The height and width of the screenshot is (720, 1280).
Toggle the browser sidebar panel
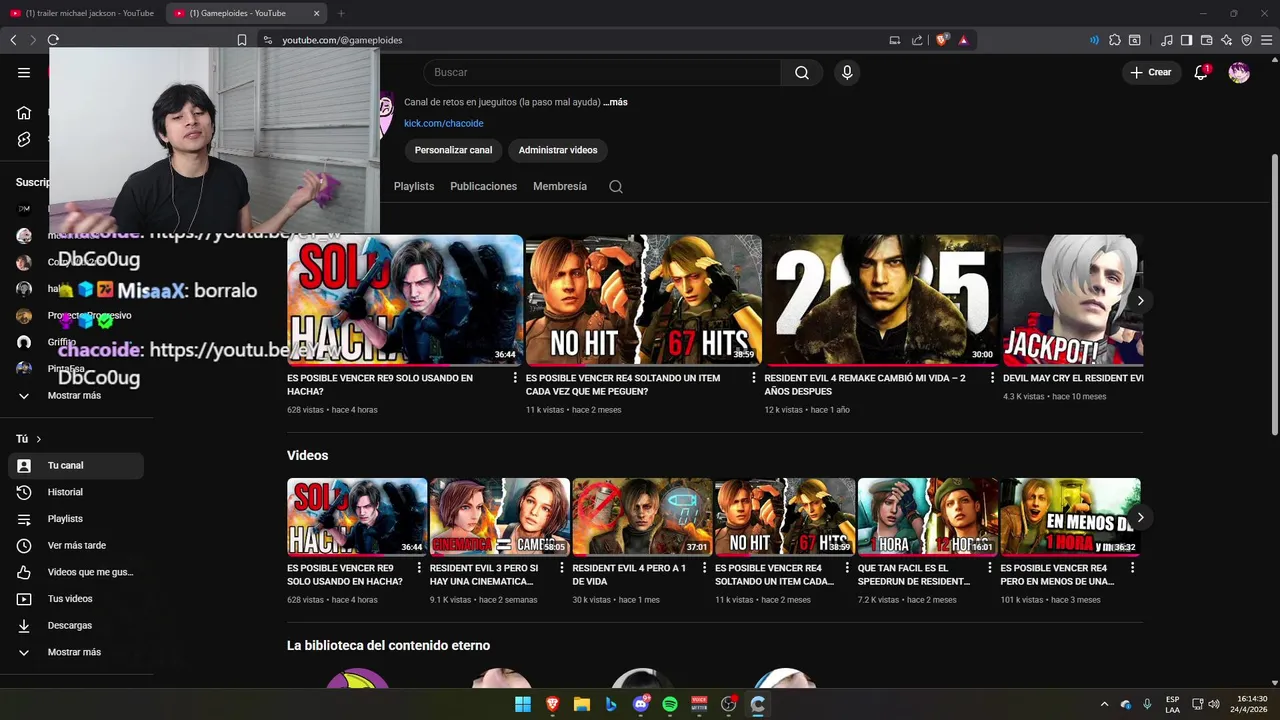[x=1186, y=40]
